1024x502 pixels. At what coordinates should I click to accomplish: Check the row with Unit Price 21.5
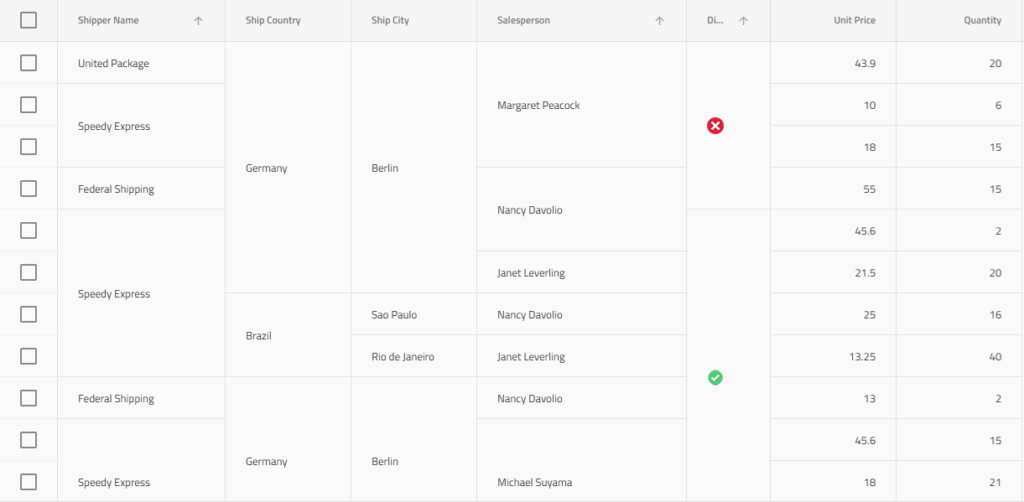28,272
